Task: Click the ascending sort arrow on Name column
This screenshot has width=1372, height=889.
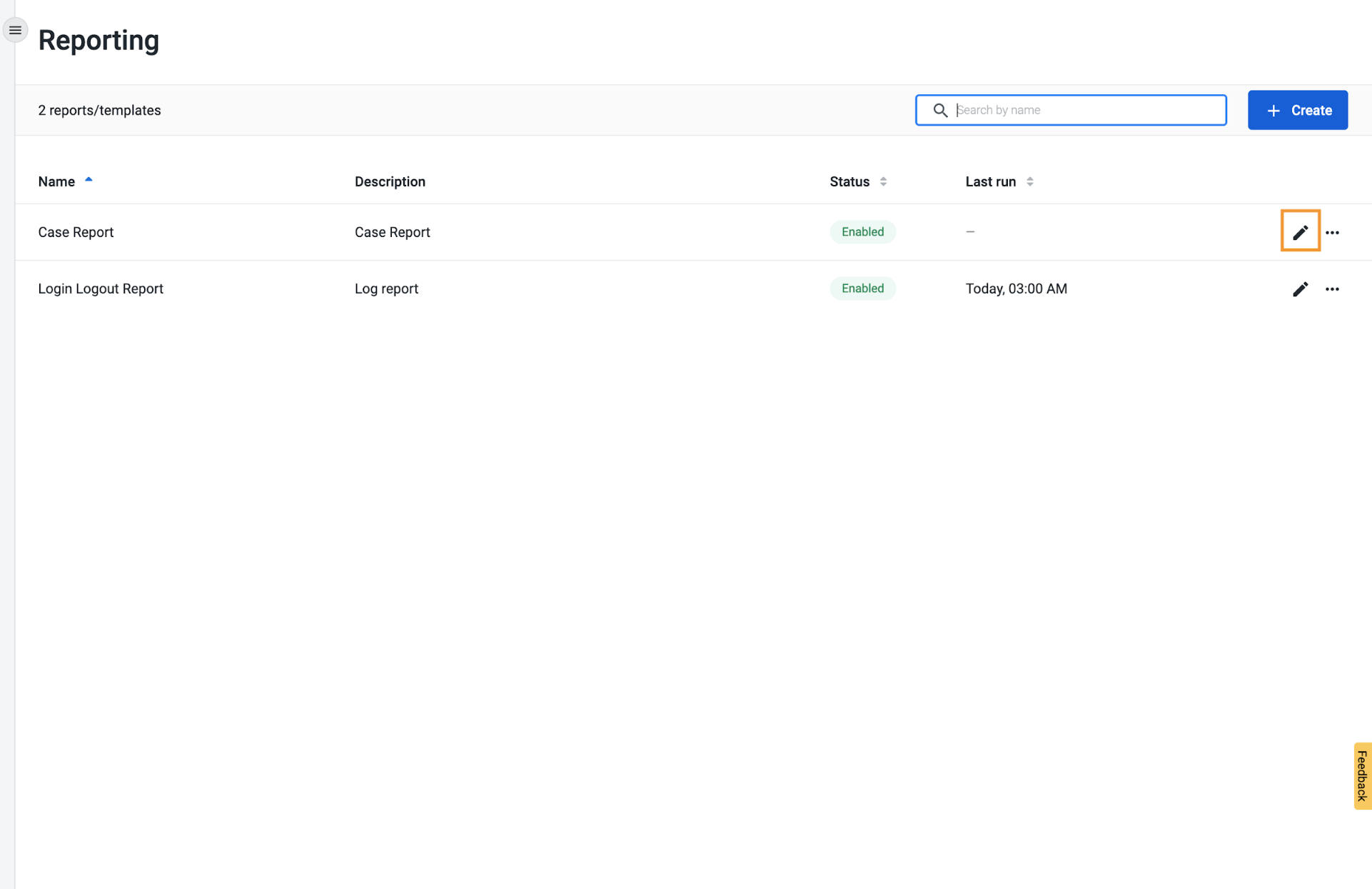Action: point(89,179)
